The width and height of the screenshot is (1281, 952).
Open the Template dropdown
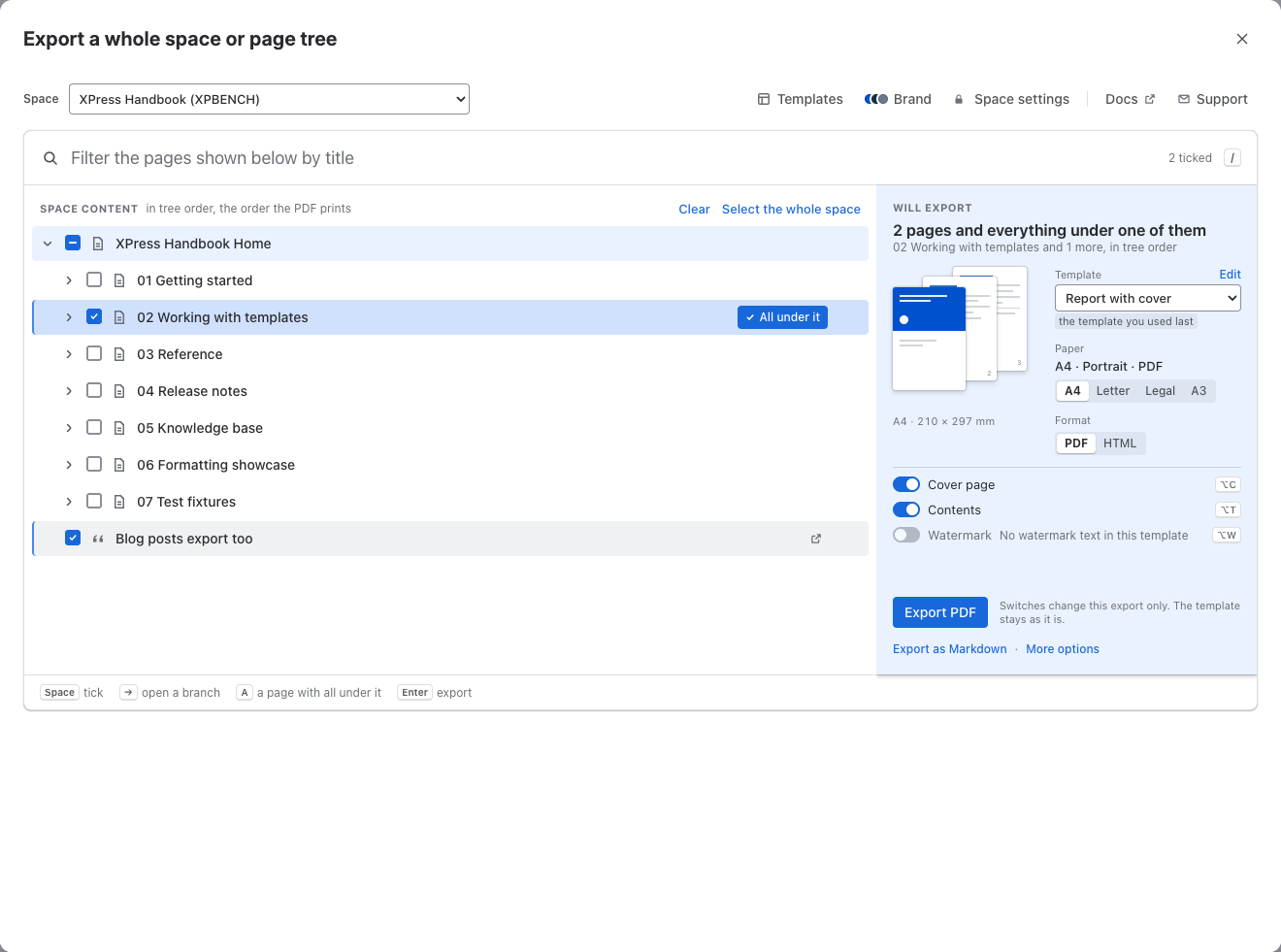[x=1148, y=298]
